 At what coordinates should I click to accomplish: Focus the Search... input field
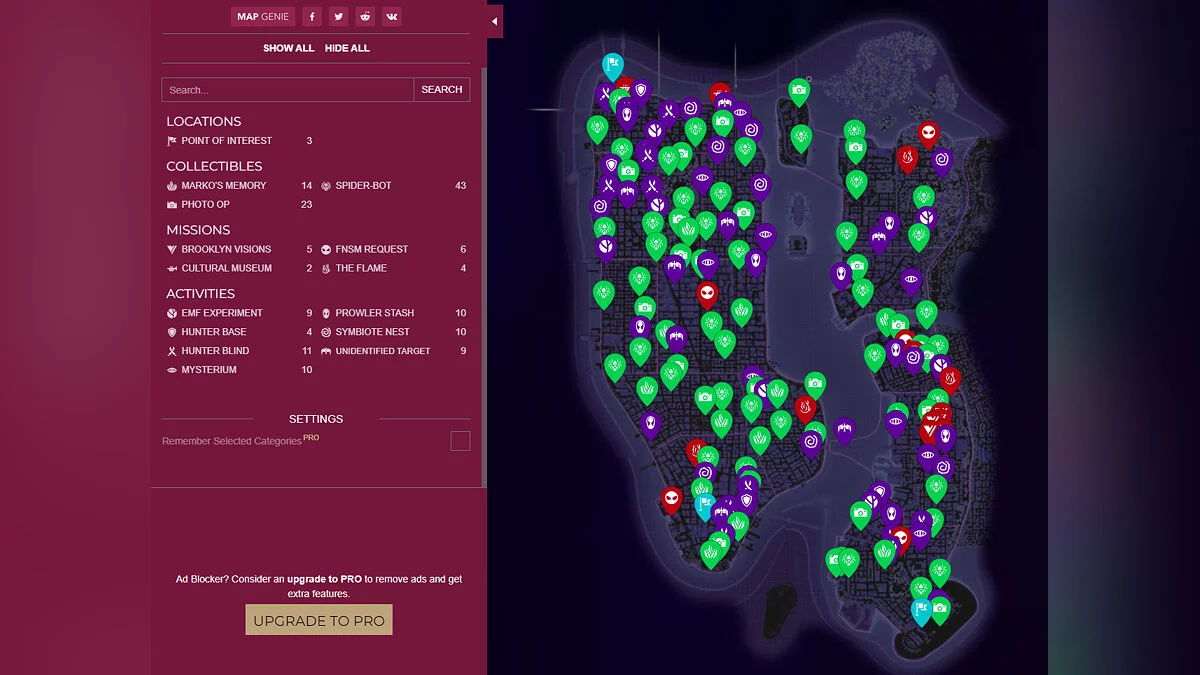point(288,90)
